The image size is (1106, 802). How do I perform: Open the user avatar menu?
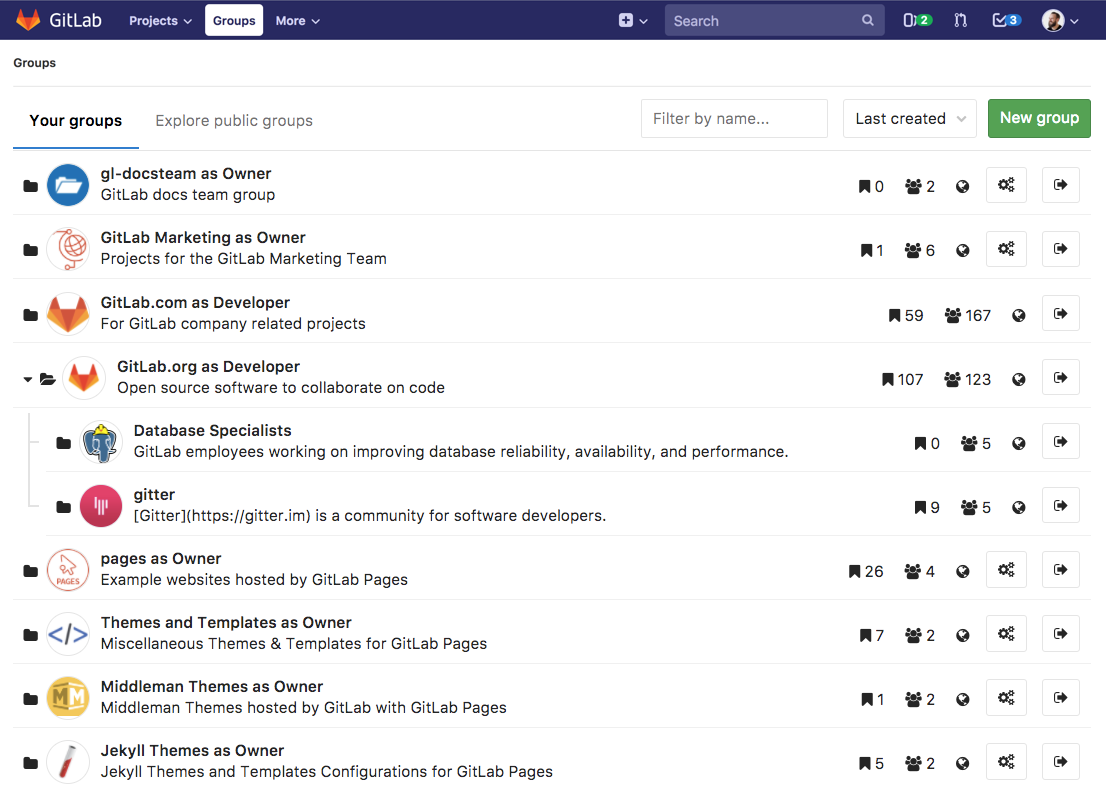tap(1060, 21)
